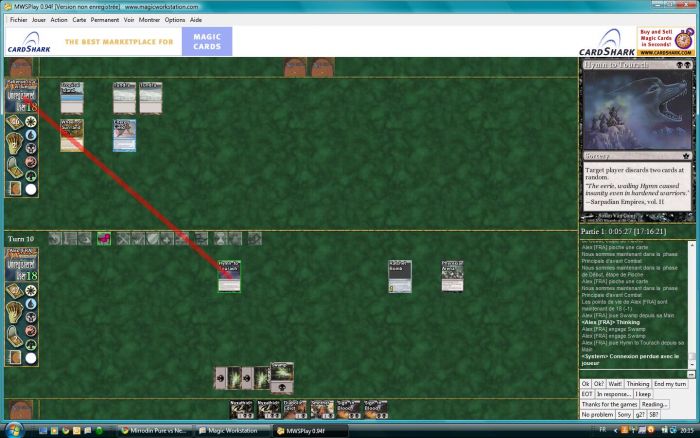Click your colorless mana white circle

click(31, 358)
